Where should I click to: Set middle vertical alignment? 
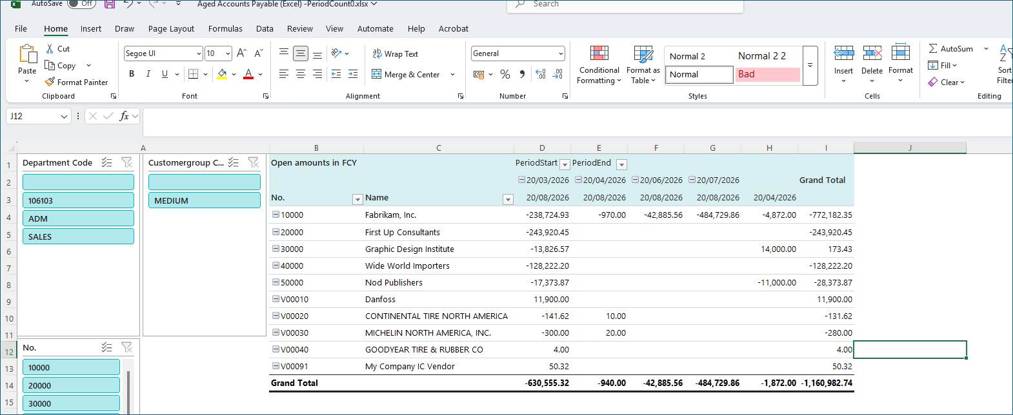(x=300, y=54)
